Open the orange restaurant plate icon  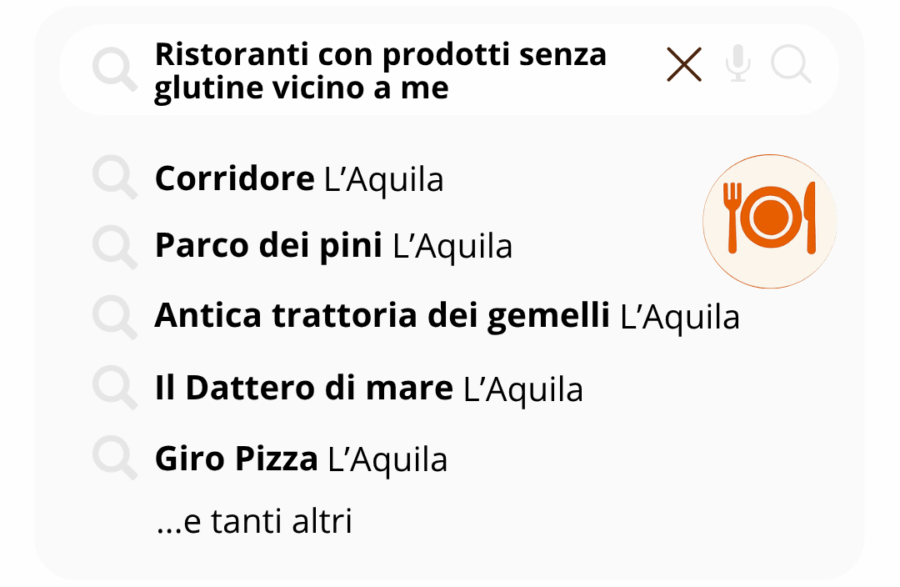(x=769, y=221)
